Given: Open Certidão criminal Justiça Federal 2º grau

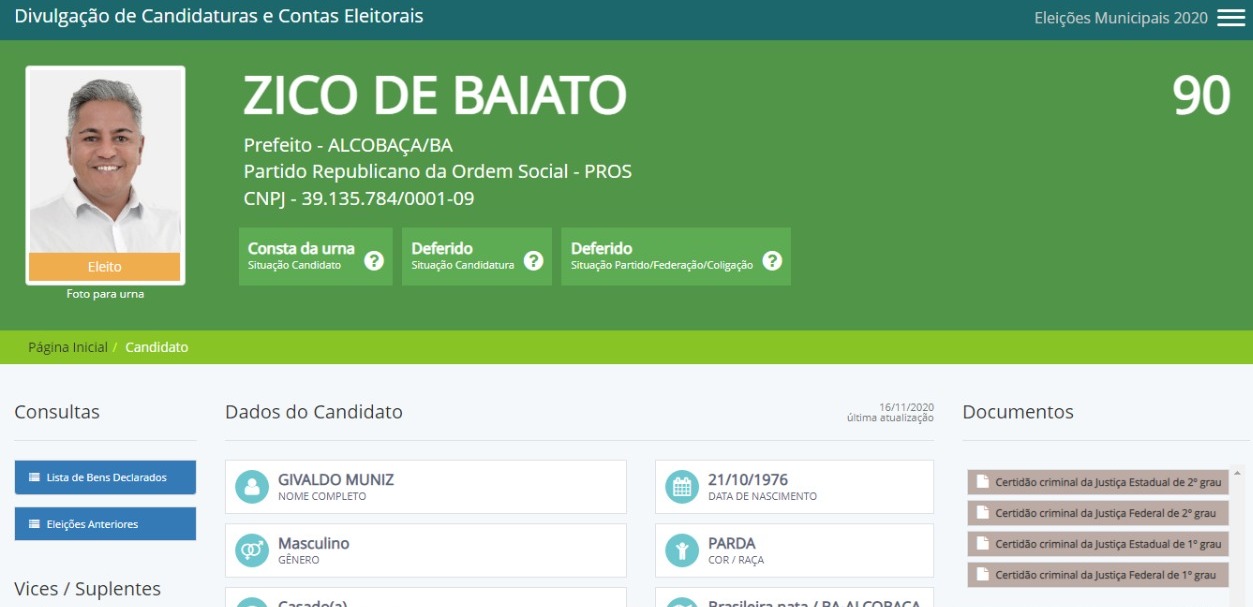Looking at the screenshot, I should coord(1097,513).
